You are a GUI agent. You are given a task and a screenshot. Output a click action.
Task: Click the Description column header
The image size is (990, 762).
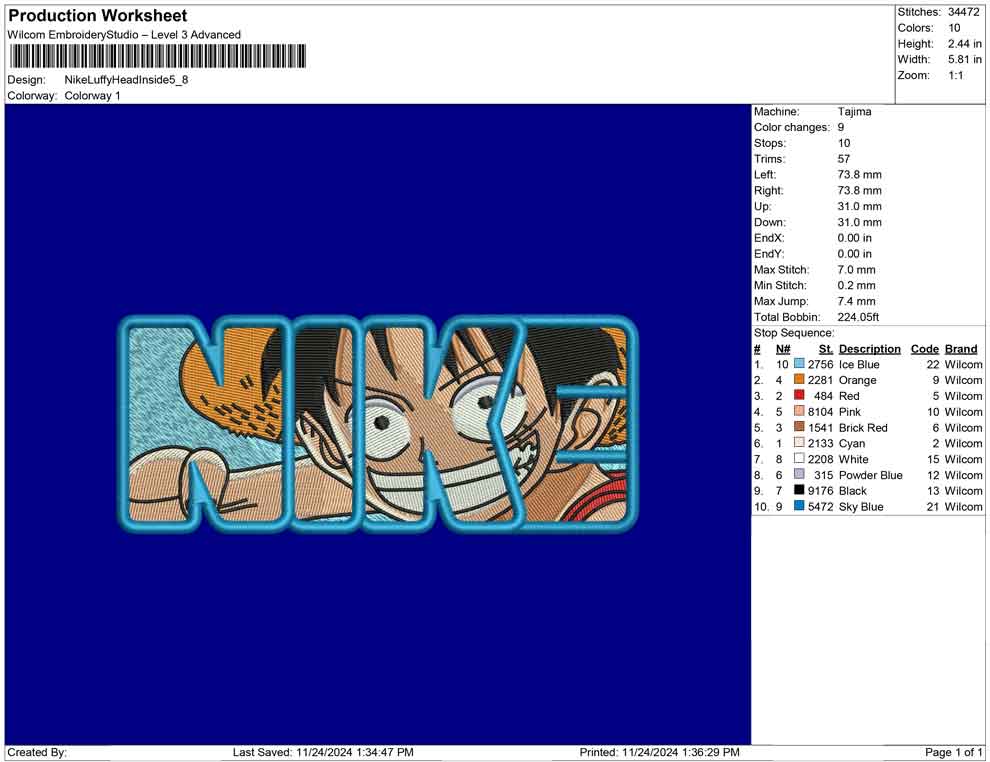[869, 348]
